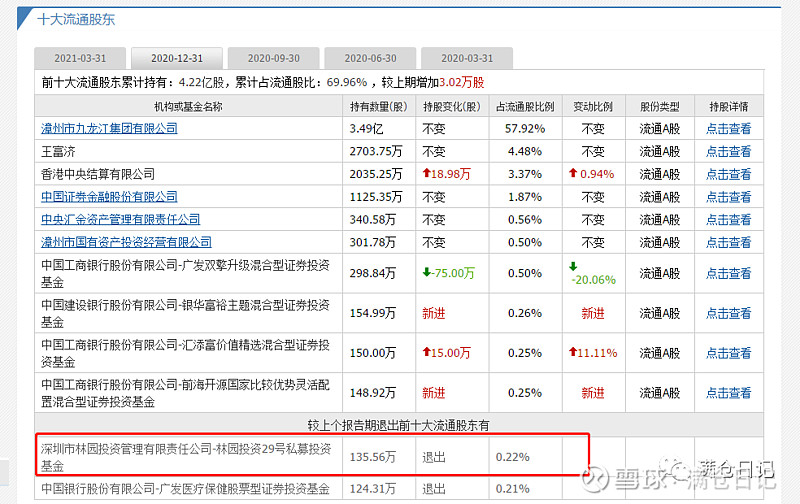This screenshot has height=504, width=800.
Task: Click the 占流通股比例 column header
Action: point(525,107)
